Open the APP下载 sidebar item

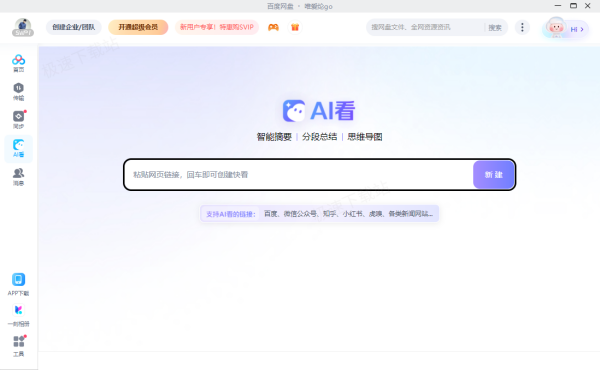tap(18, 285)
